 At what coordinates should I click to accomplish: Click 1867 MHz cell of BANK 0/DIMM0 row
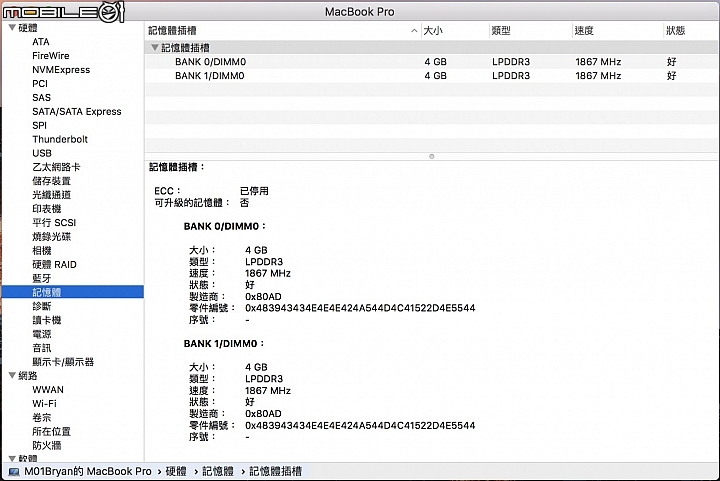click(x=598, y=62)
